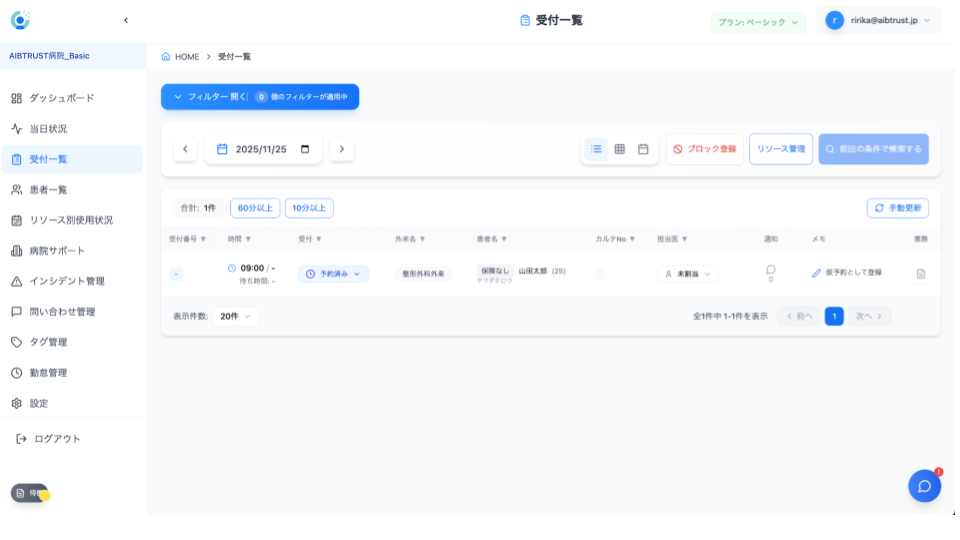The height and width of the screenshot is (540, 960).
Task: Open the 予約済み status dropdown
Action: (333, 274)
